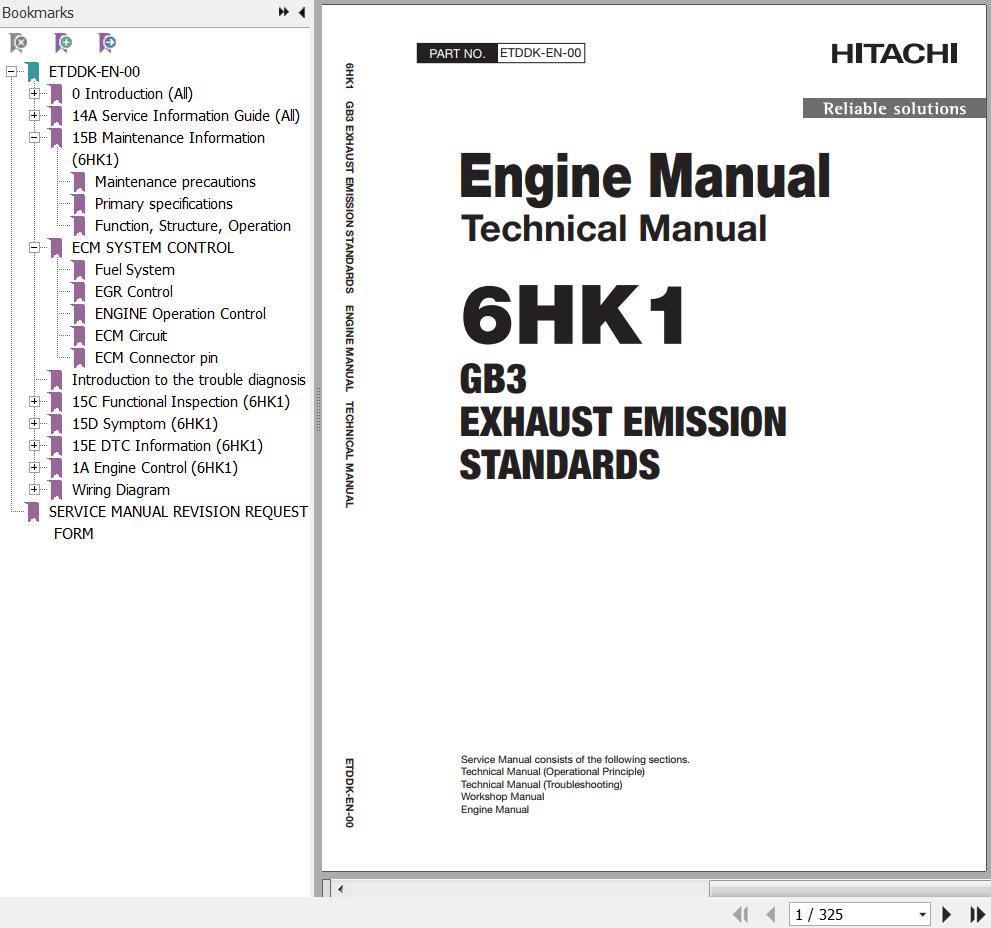Click bookmark icon beside EGR Control

click(79, 292)
